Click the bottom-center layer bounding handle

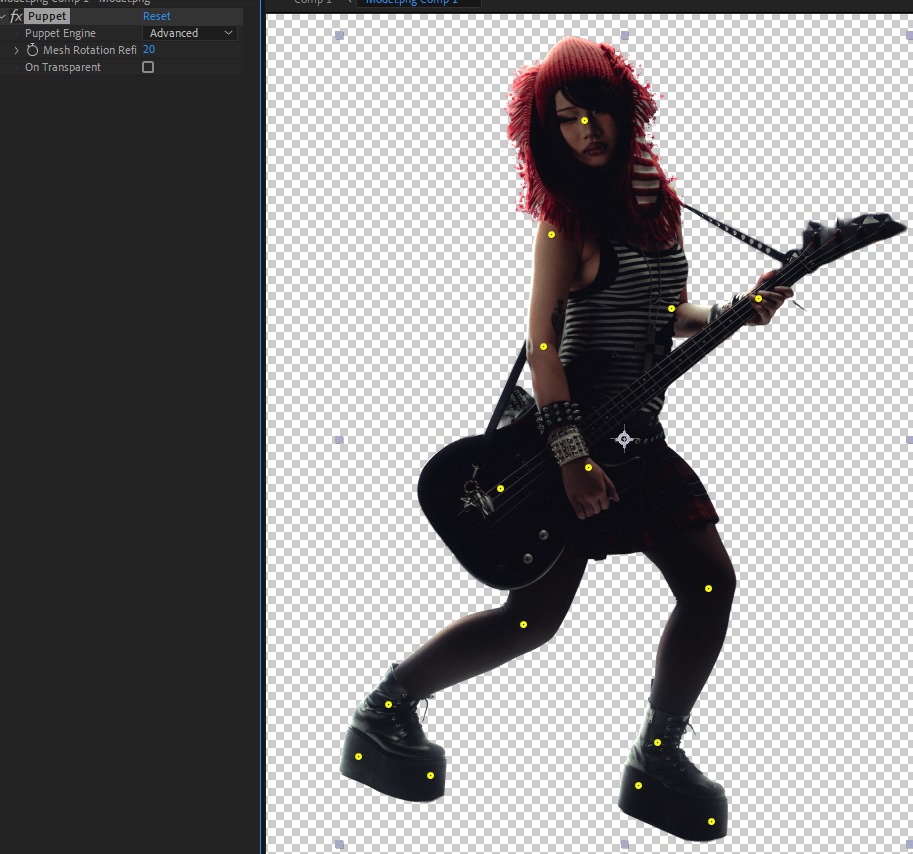click(625, 844)
